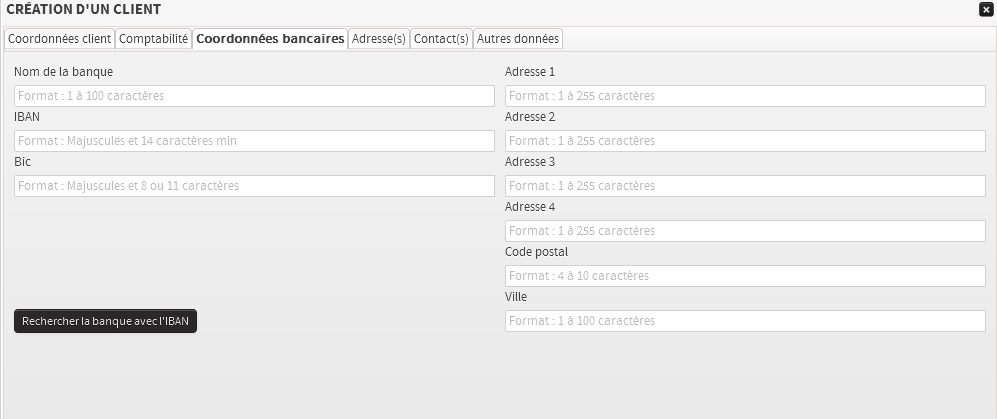Click into the Code postal field
Screen dimensions: 997x419
[745, 276]
